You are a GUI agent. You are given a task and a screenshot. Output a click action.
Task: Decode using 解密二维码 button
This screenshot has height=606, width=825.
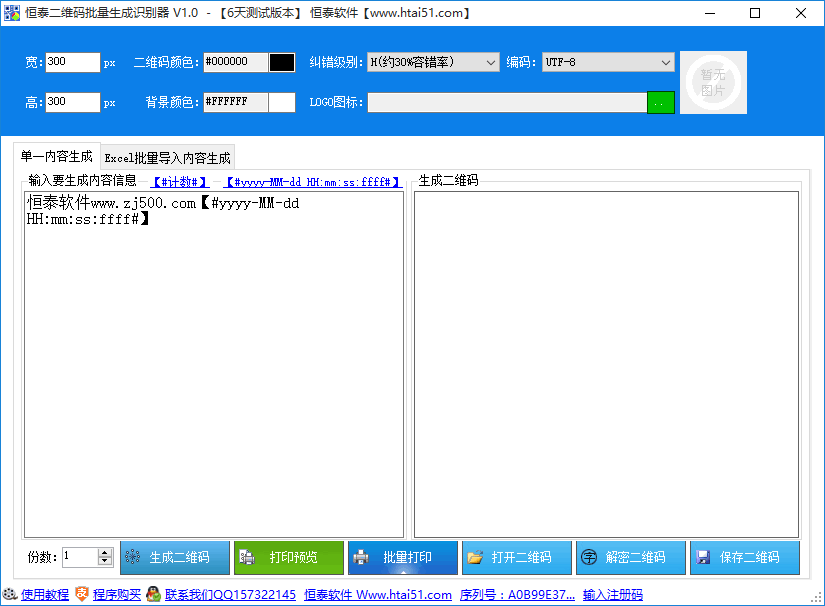pos(631,558)
